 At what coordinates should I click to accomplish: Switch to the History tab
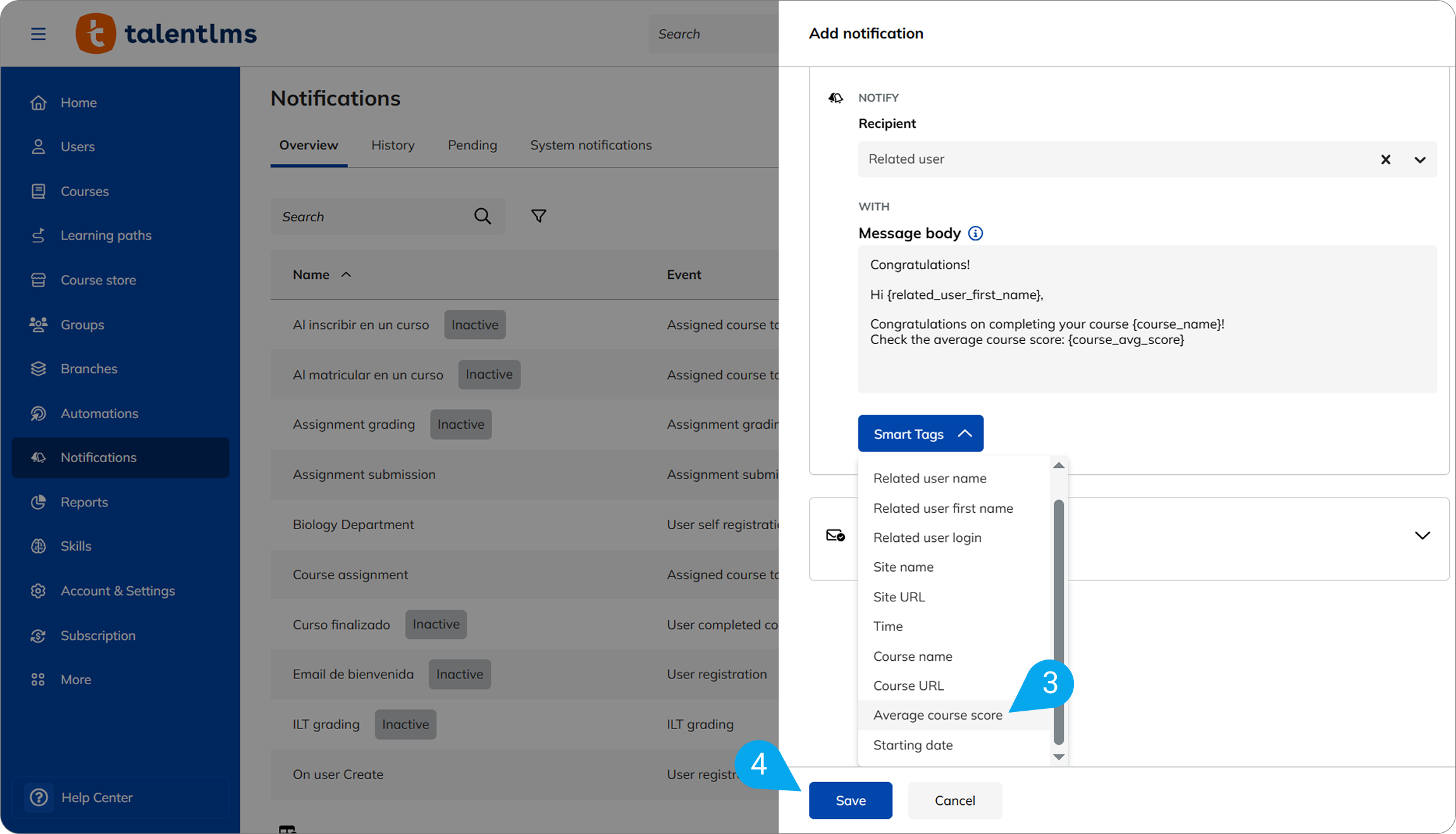(x=393, y=145)
